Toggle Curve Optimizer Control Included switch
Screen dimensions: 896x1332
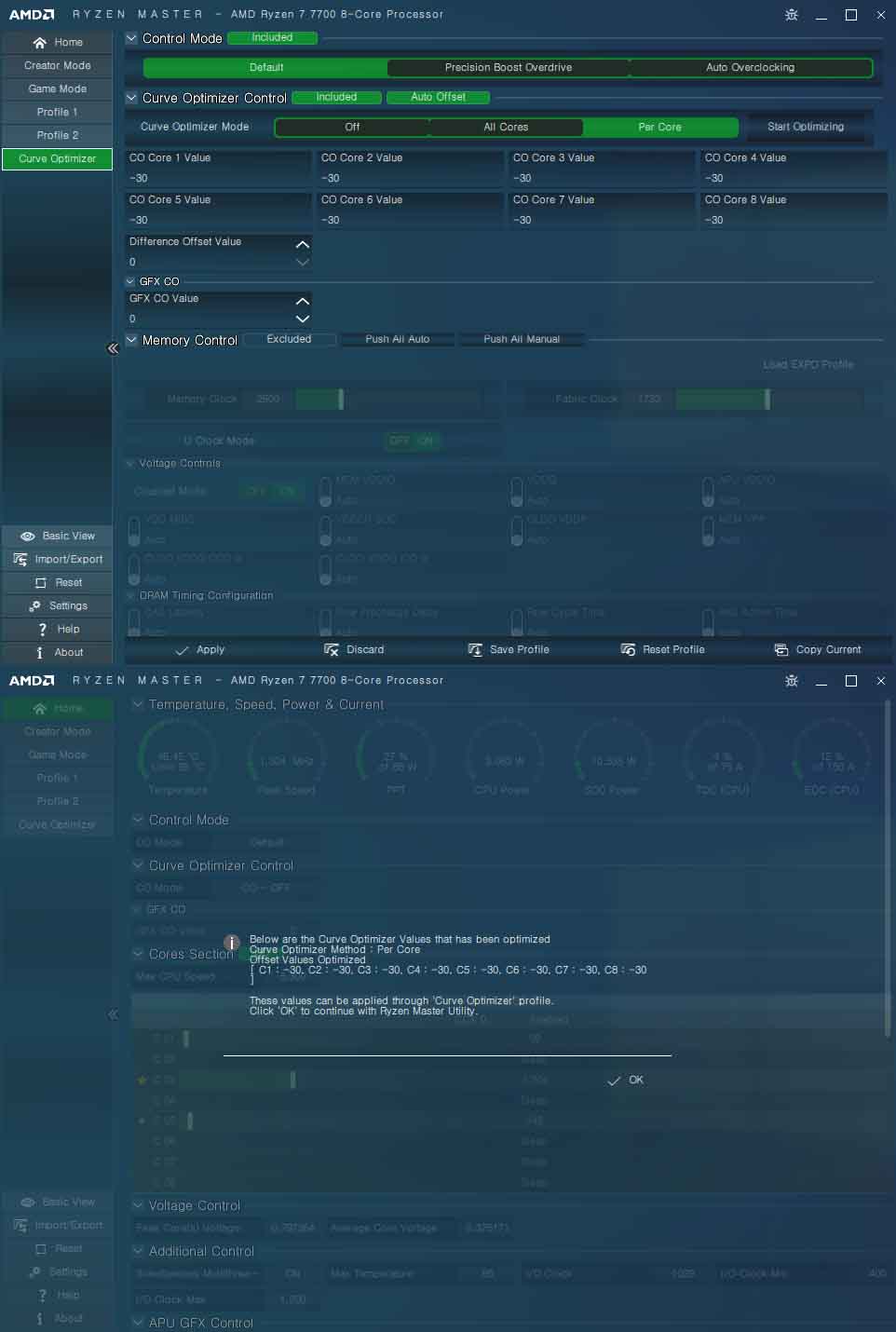[336, 98]
